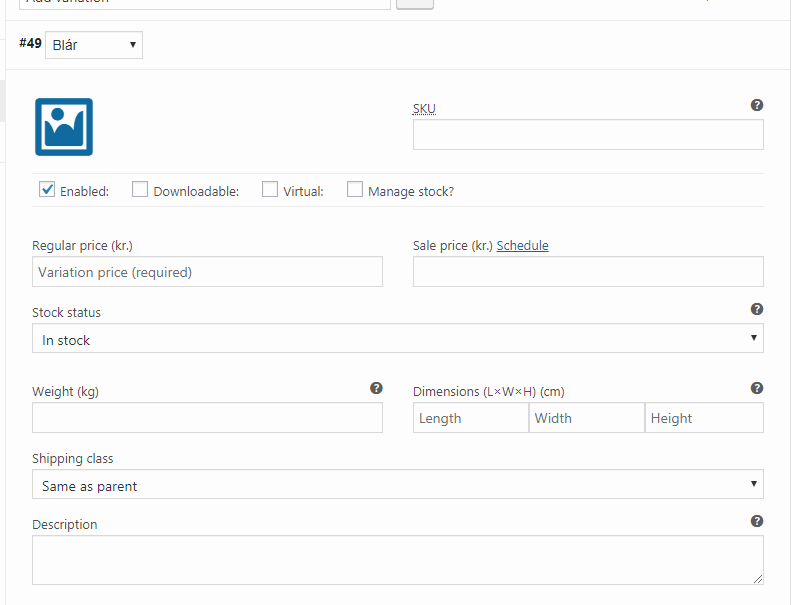Screen dimensions: 791x605
Task: Click the Stock status help icon
Action: point(757,309)
